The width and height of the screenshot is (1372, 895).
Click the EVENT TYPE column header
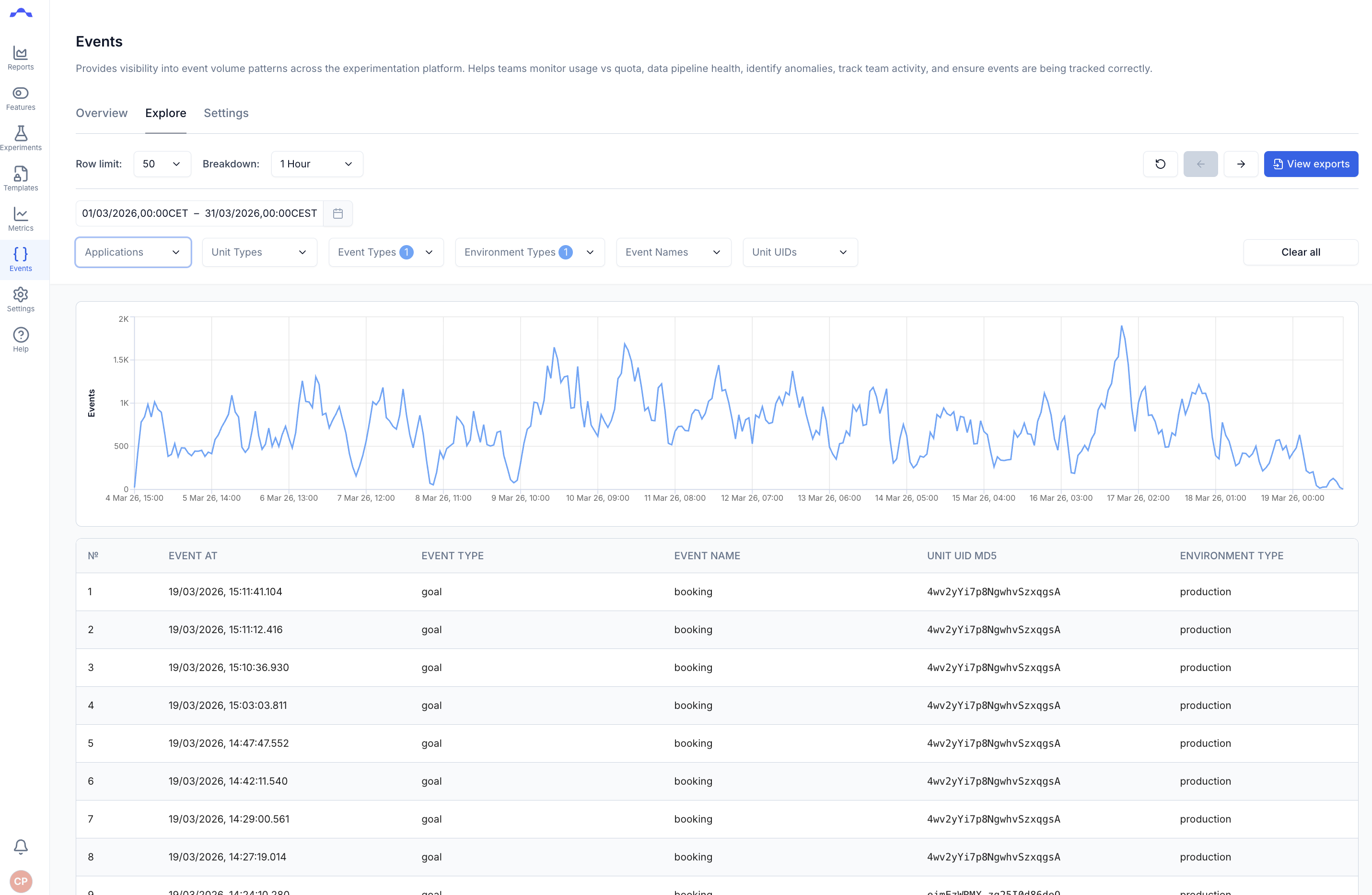(452, 556)
